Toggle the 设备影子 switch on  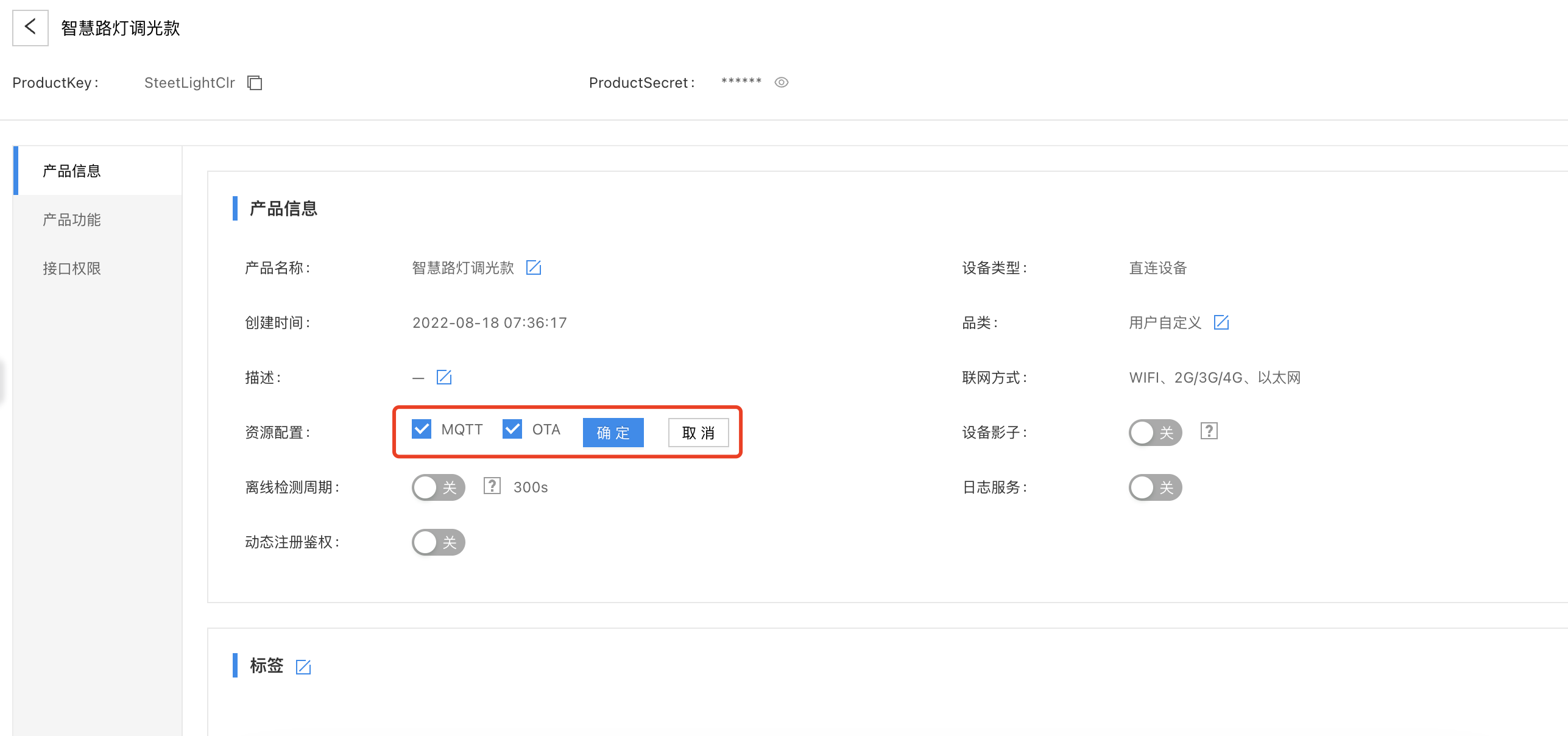point(1155,433)
